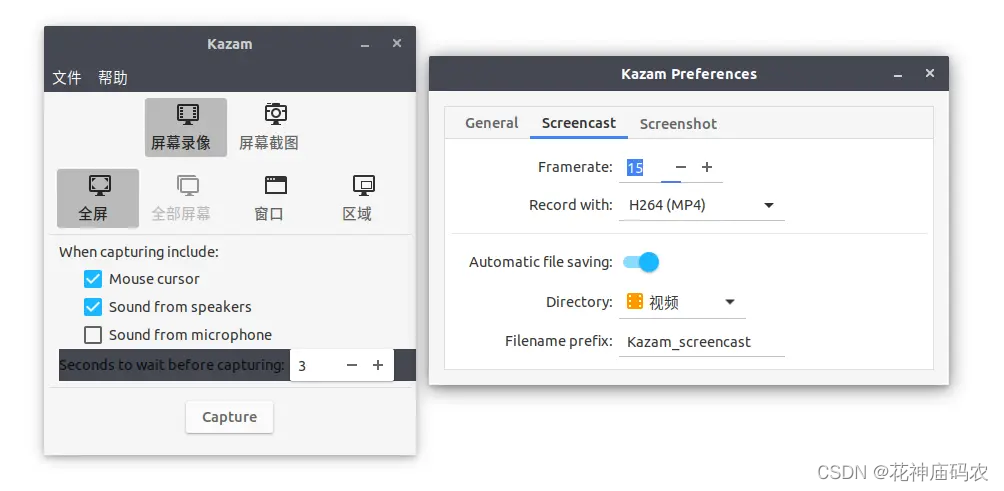Choose 窗口 window capture icon
The width and height of the screenshot is (1004, 491).
click(x=269, y=198)
